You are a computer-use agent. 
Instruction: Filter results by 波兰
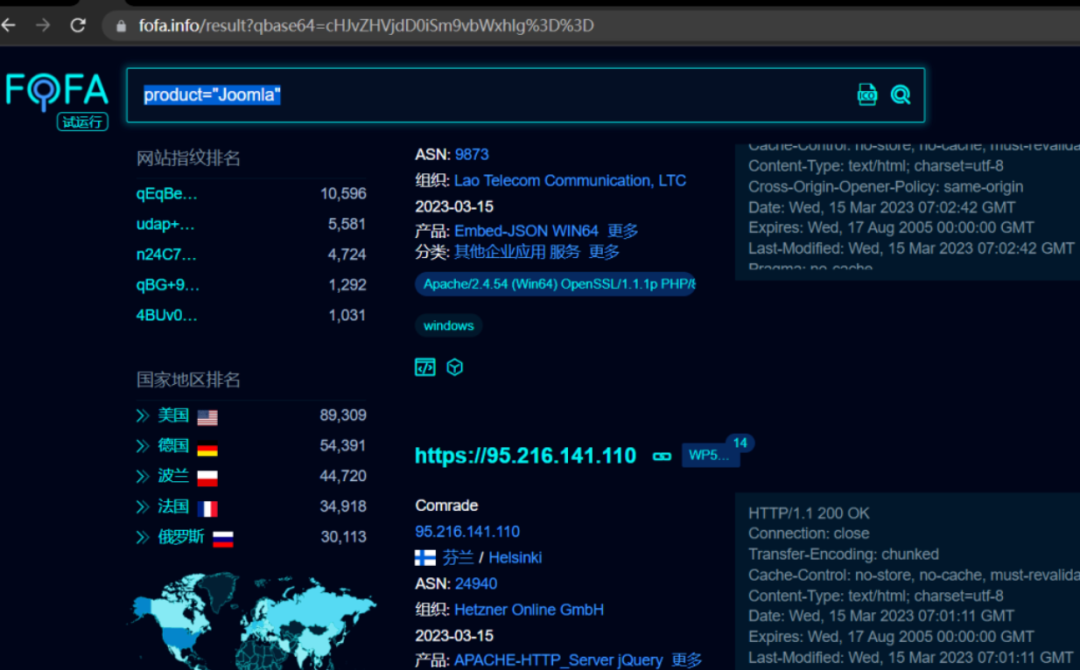173,476
